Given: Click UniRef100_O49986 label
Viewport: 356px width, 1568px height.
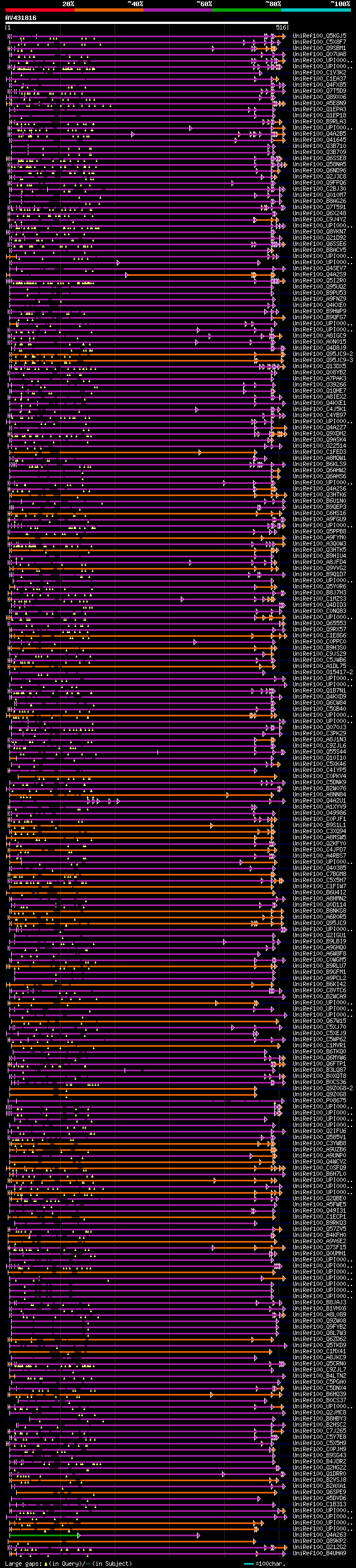Looking at the screenshot, I should 319,813.
